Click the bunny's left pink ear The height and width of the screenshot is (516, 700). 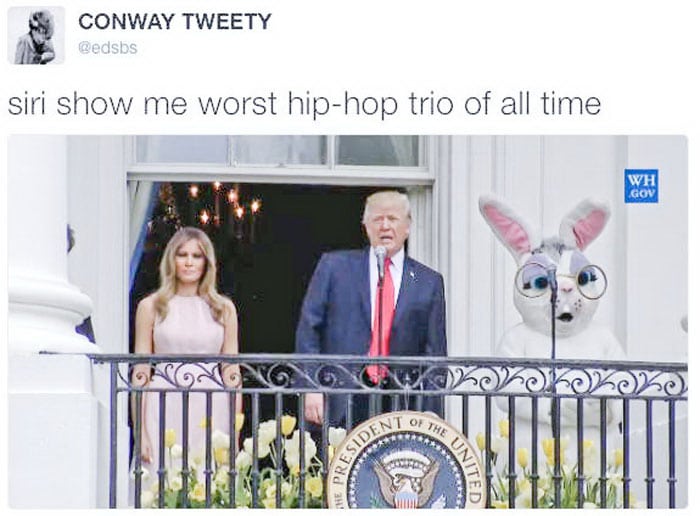[x=503, y=225]
